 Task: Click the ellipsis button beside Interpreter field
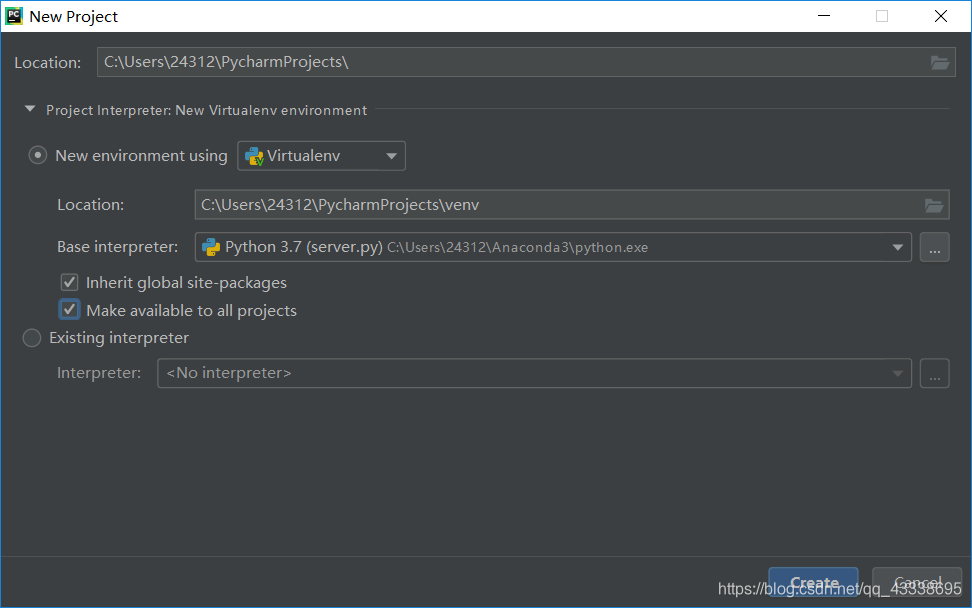coord(934,373)
